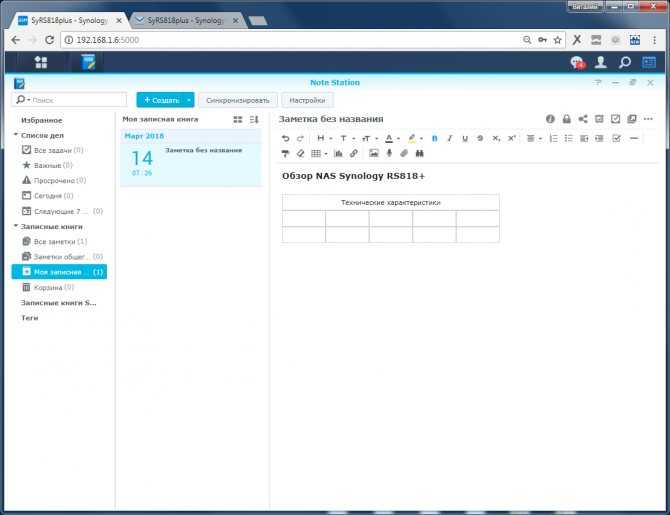
Task: Open the search options dropdown by the magnifier
Action: [x=21, y=100]
